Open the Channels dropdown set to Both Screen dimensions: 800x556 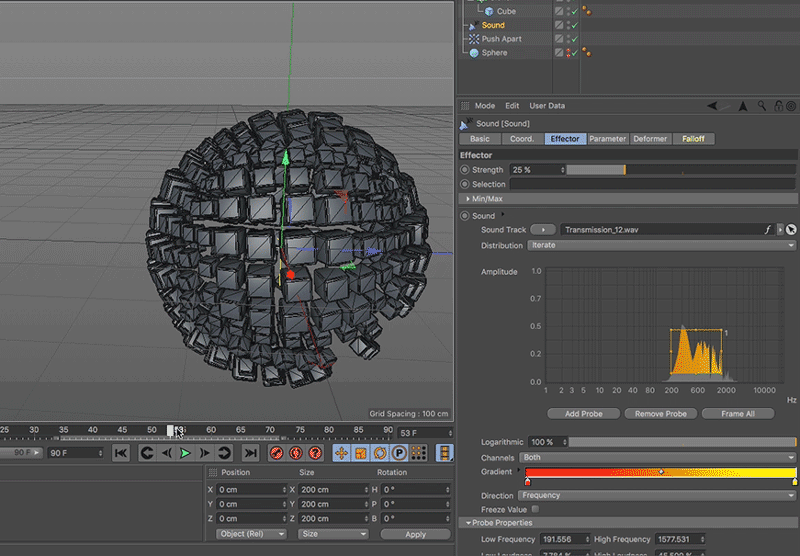pyautogui.click(x=660, y=458)
